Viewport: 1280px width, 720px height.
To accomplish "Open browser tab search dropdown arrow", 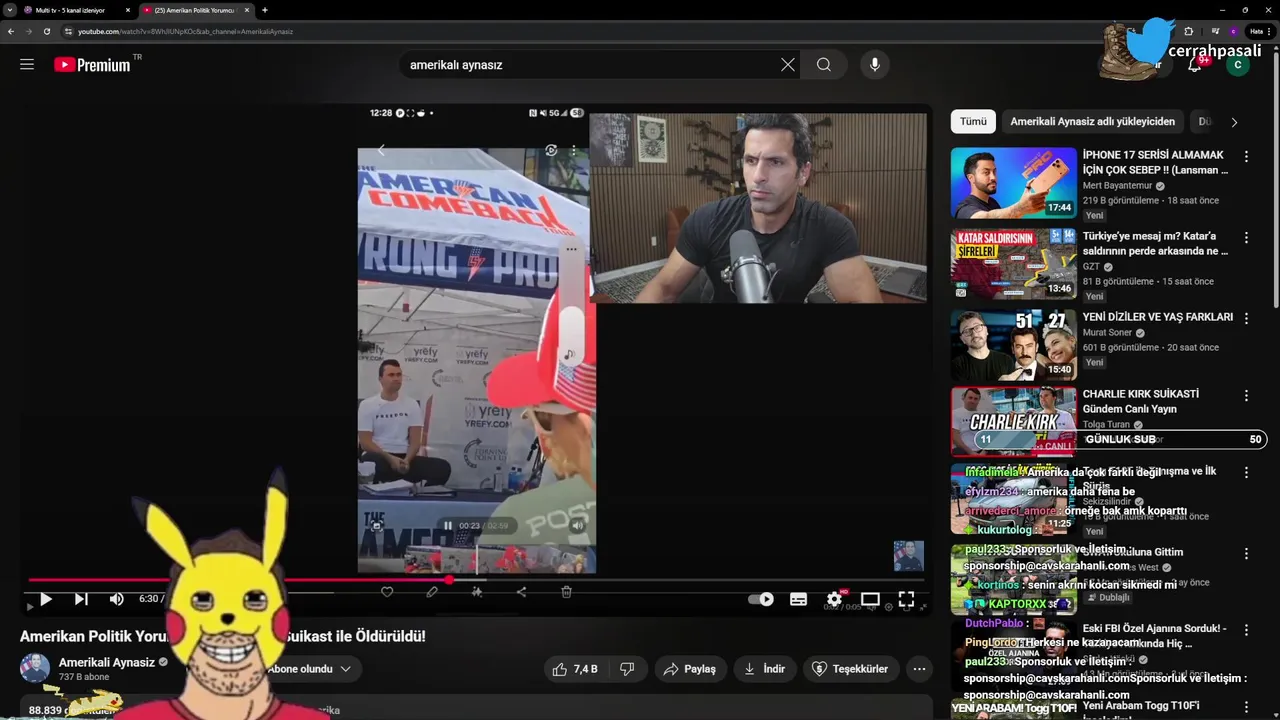I will coord(8,10).
